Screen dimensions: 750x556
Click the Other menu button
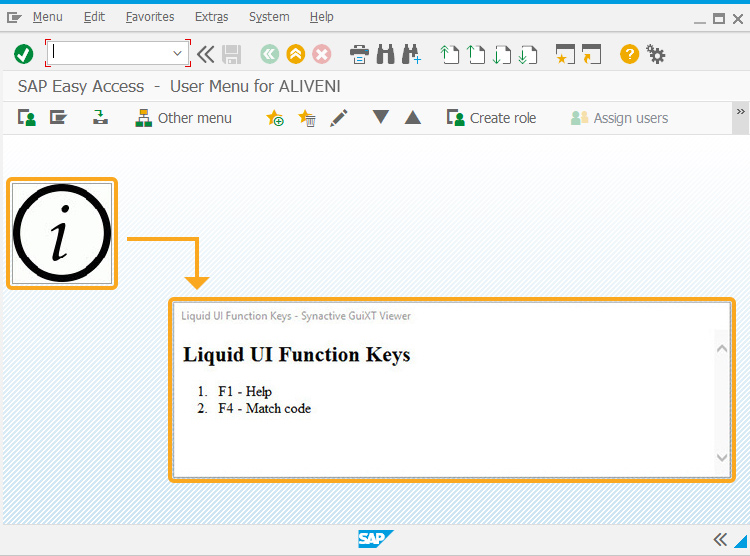point(184,118)
